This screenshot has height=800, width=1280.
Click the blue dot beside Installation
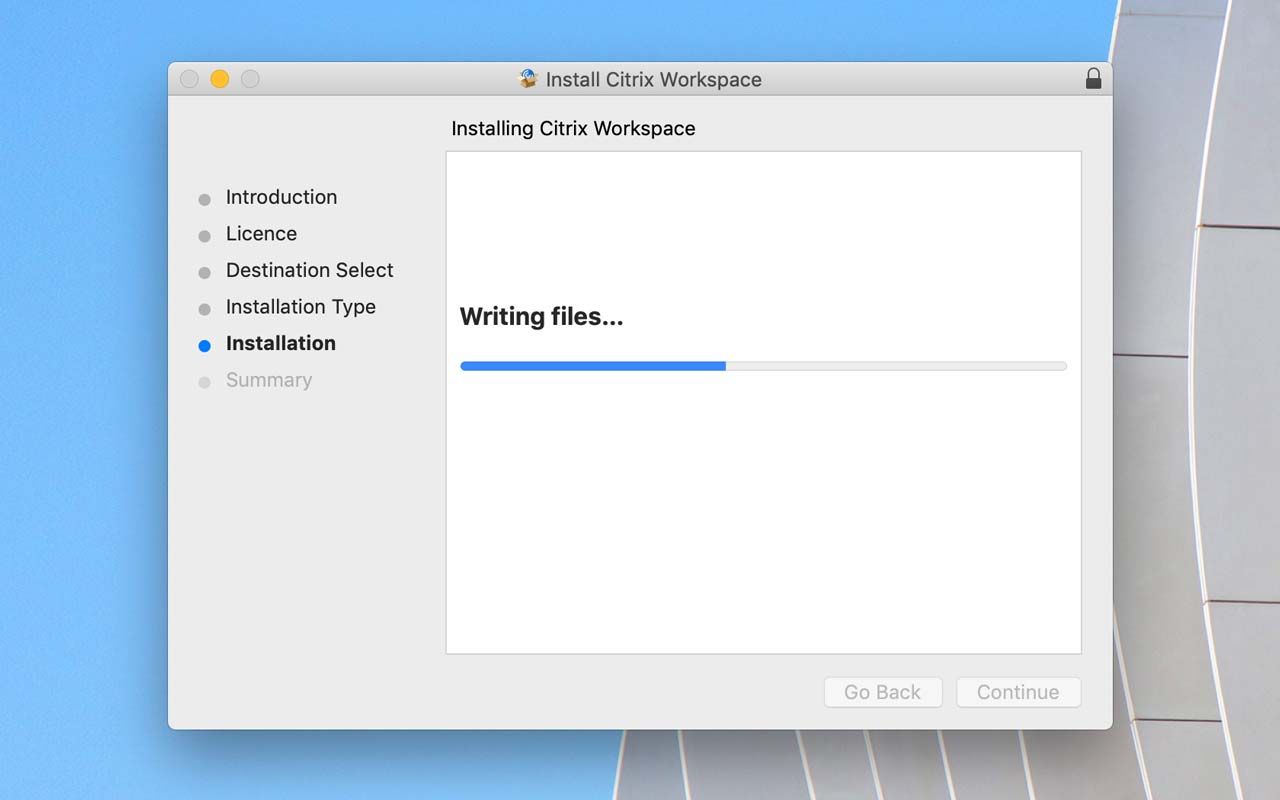pos(205,346)
